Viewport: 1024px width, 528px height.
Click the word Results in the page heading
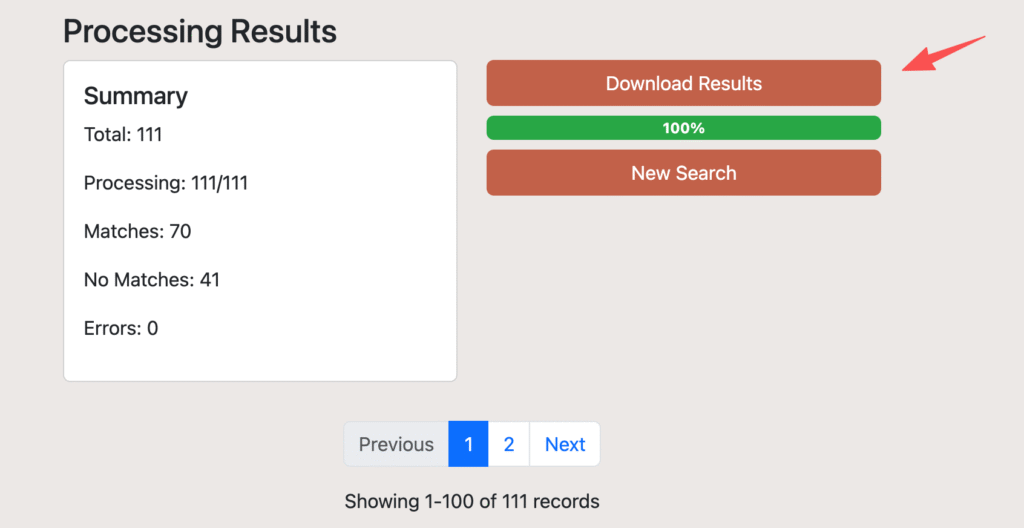(283, 31)
